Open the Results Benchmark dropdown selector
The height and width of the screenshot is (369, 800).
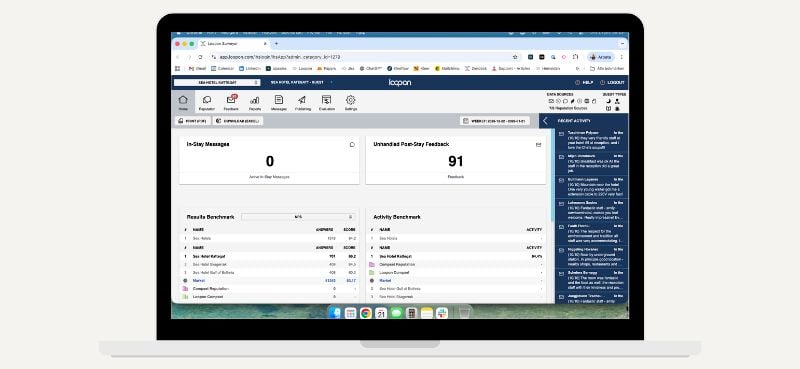click(298, 217)
